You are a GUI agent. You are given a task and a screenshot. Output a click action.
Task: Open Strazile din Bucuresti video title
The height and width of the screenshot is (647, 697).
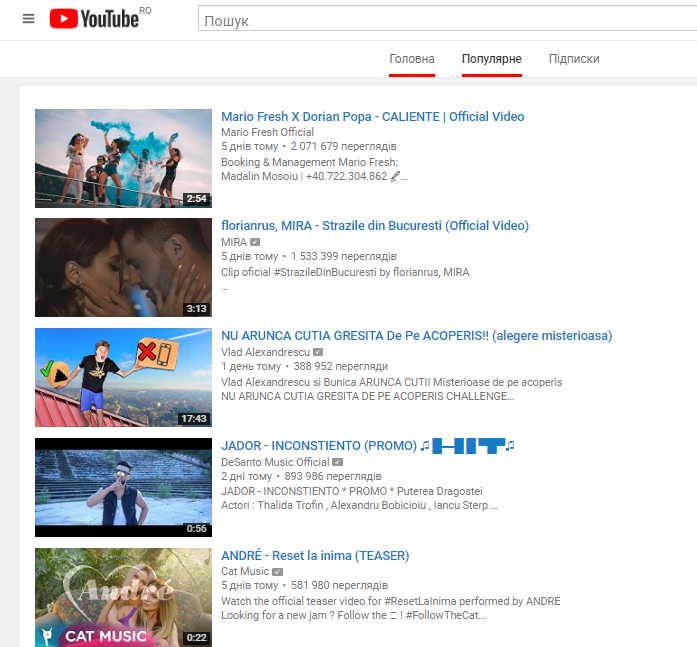375,226
